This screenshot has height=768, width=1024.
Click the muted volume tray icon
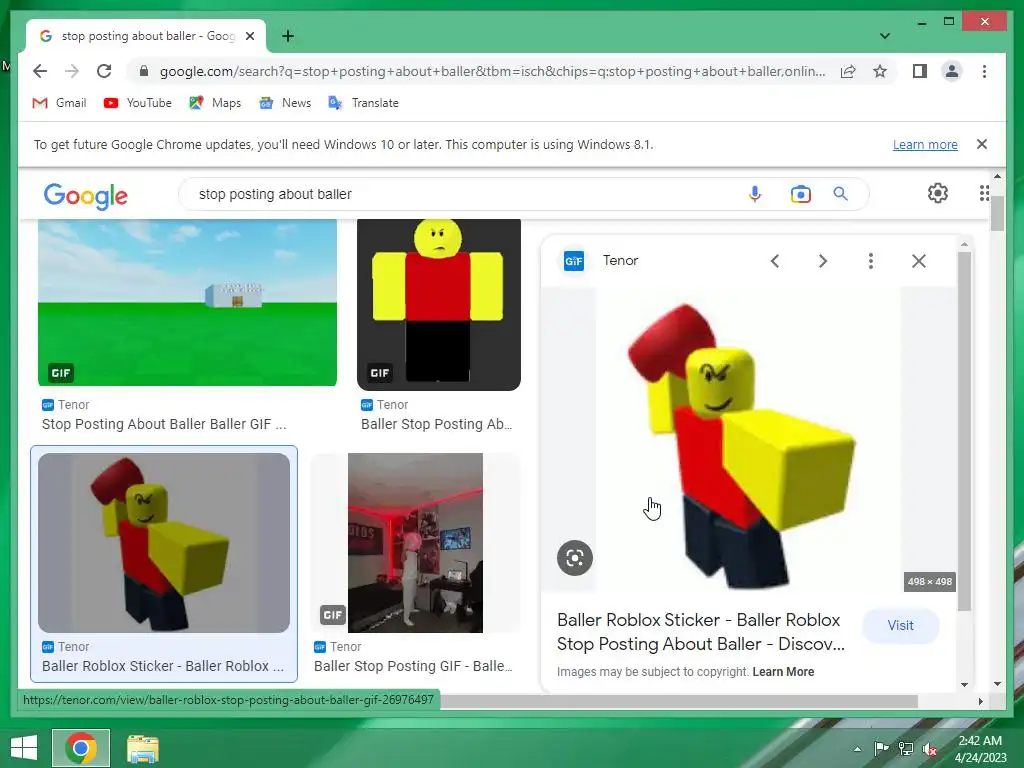click(930, 749)
